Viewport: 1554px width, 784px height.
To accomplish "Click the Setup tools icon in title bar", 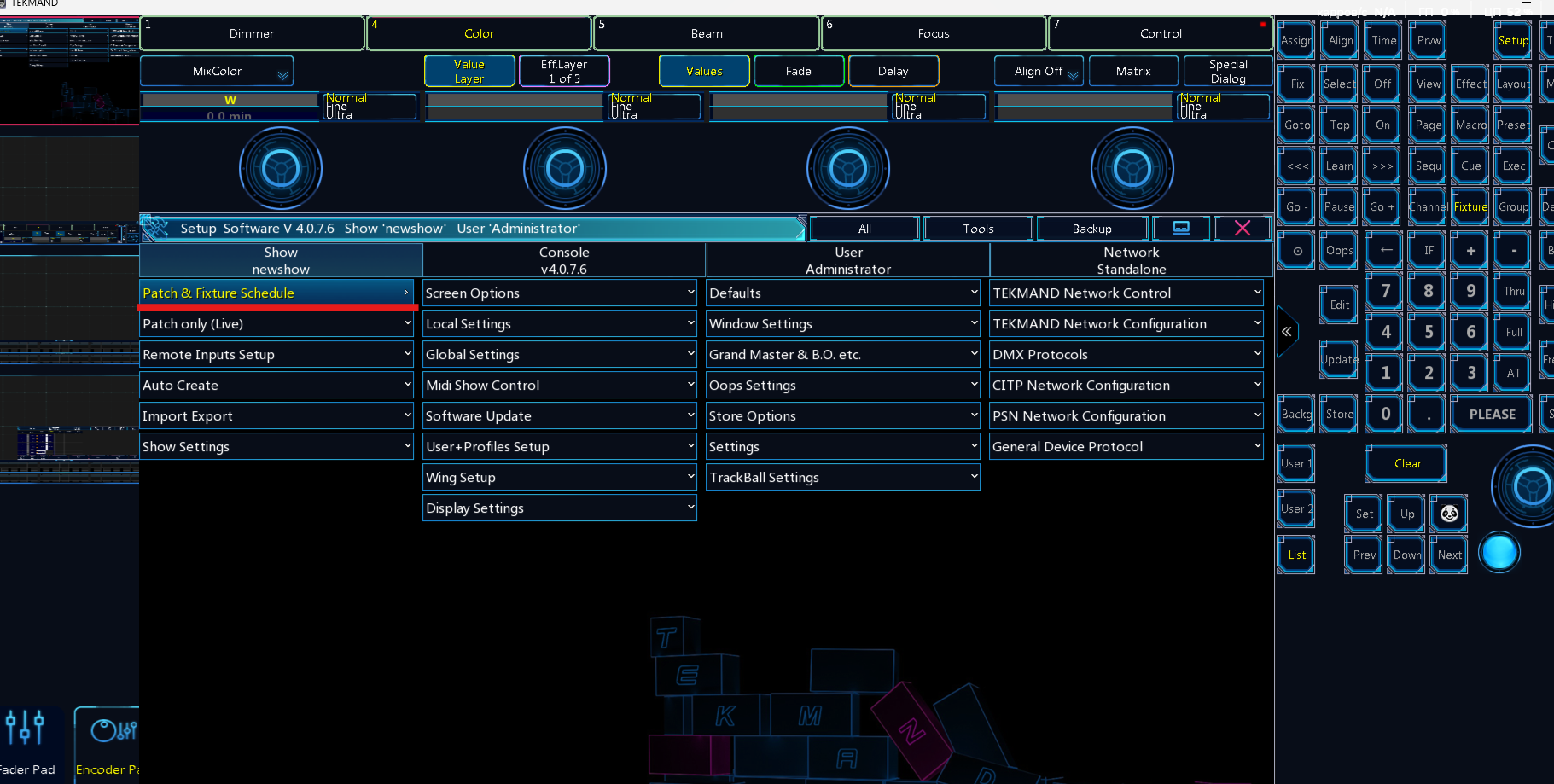I will tap(155, 228).
